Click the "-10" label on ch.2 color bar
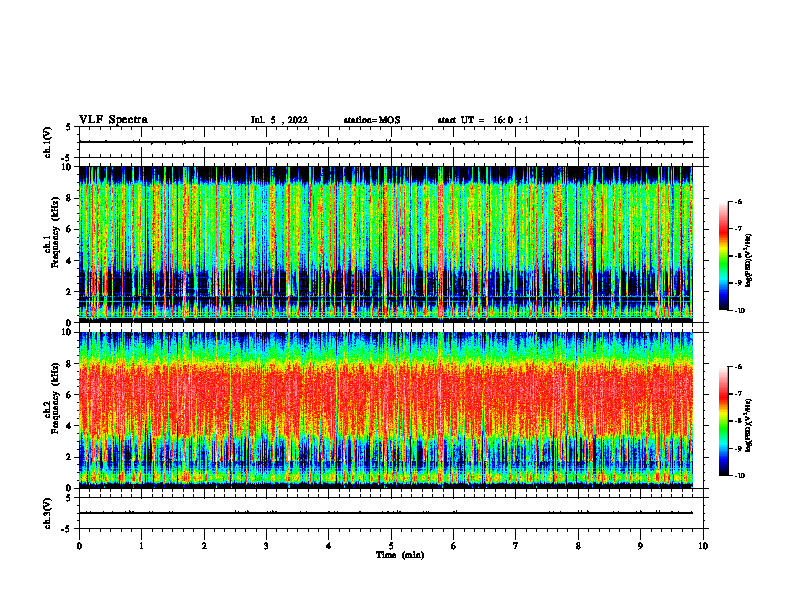Viewport: 792px width, 612px height. [740, 476]
